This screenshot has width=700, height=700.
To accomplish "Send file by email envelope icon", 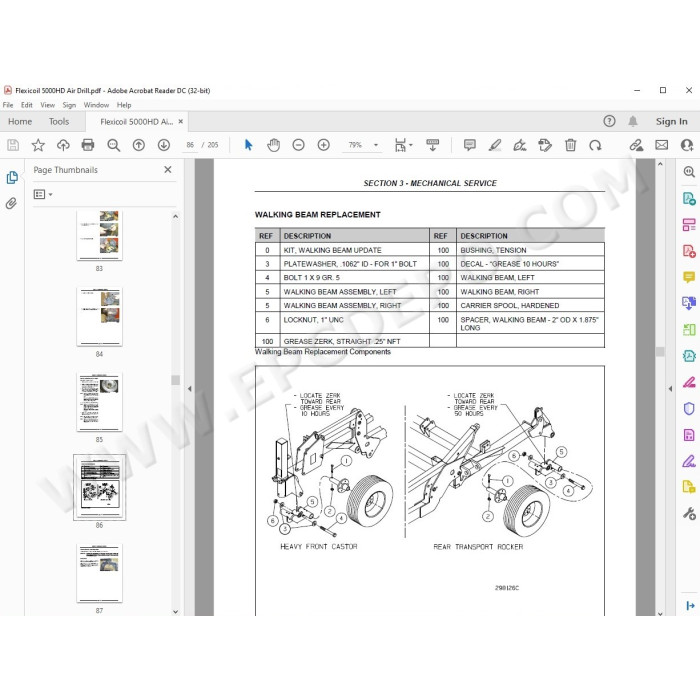I will click(662, 145).
